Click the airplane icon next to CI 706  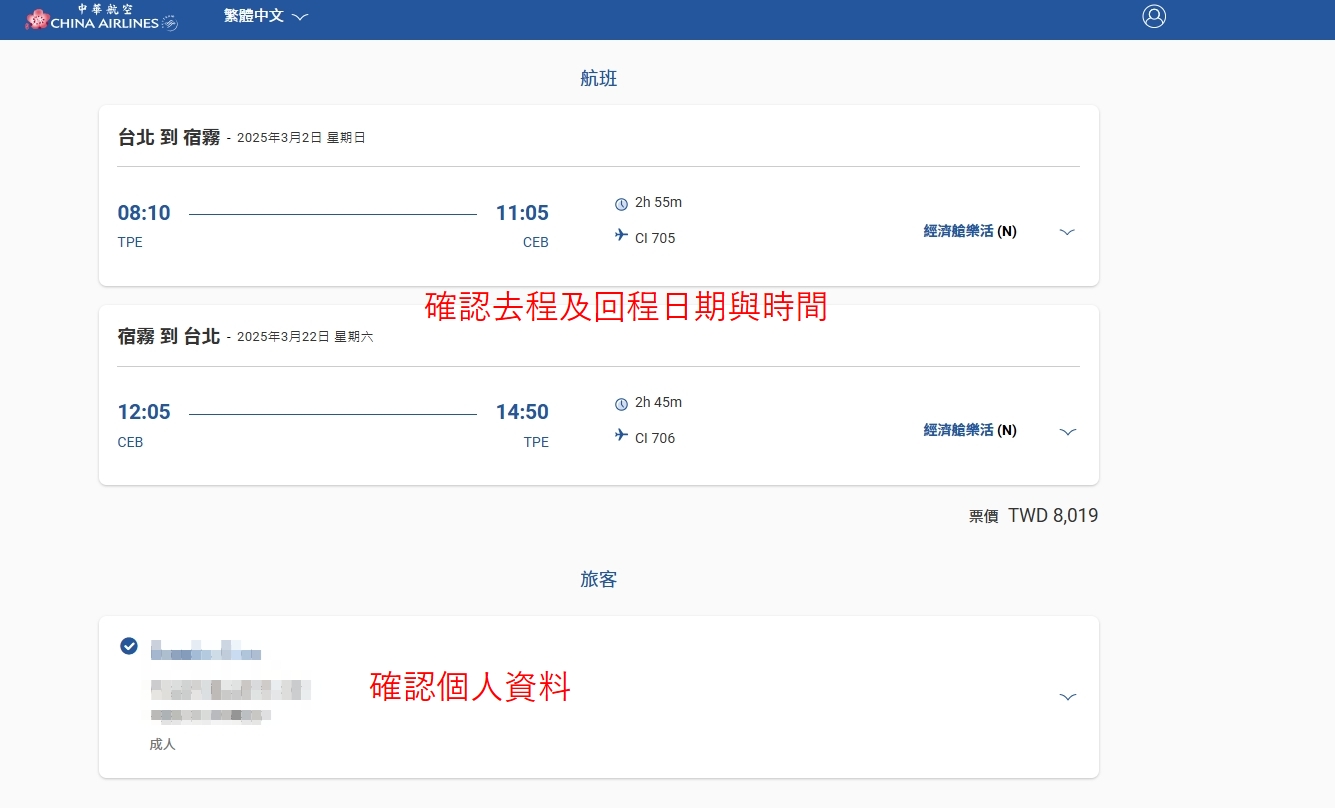tap(621, 436)
